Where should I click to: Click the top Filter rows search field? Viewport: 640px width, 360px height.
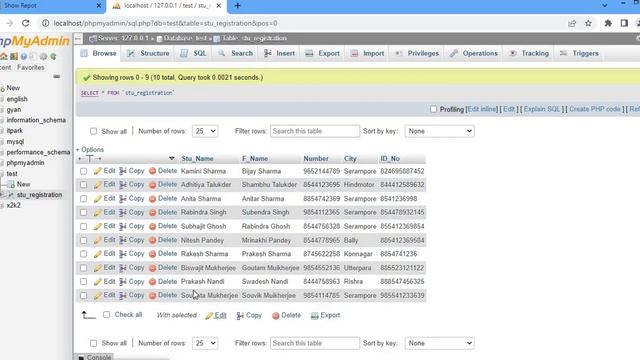[315, 131]
